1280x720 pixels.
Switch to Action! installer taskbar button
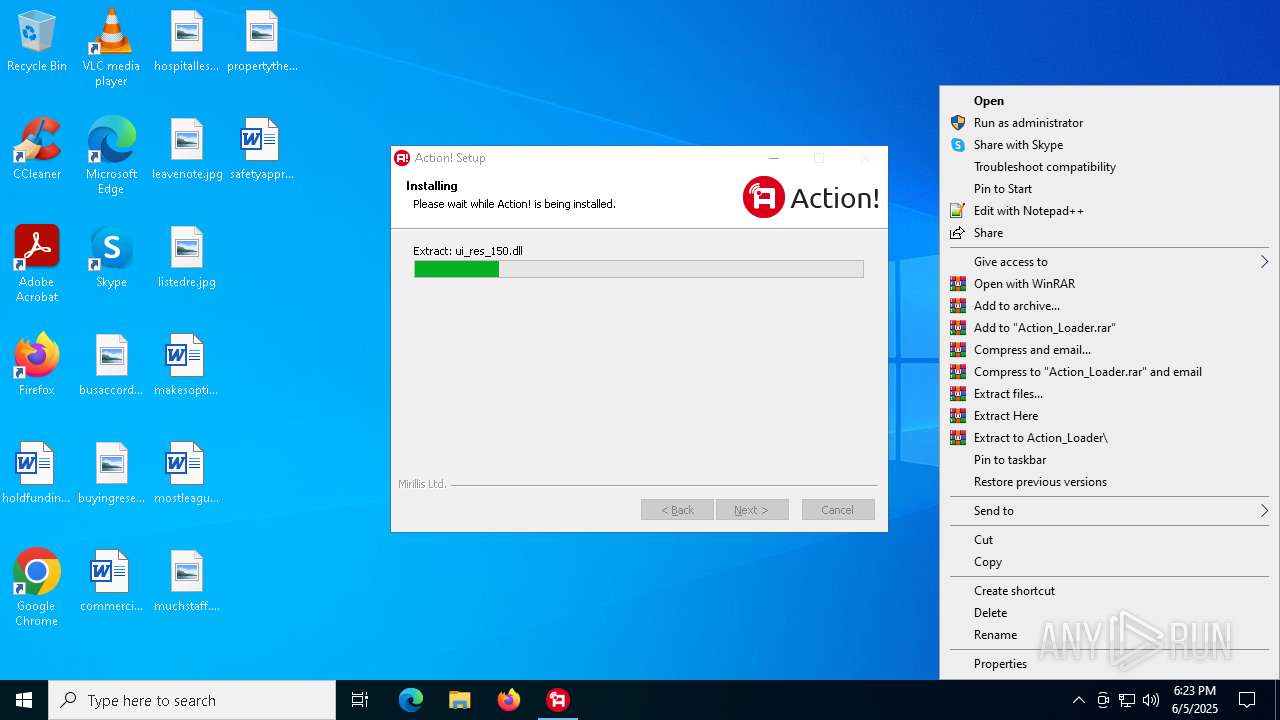[558, 700]
